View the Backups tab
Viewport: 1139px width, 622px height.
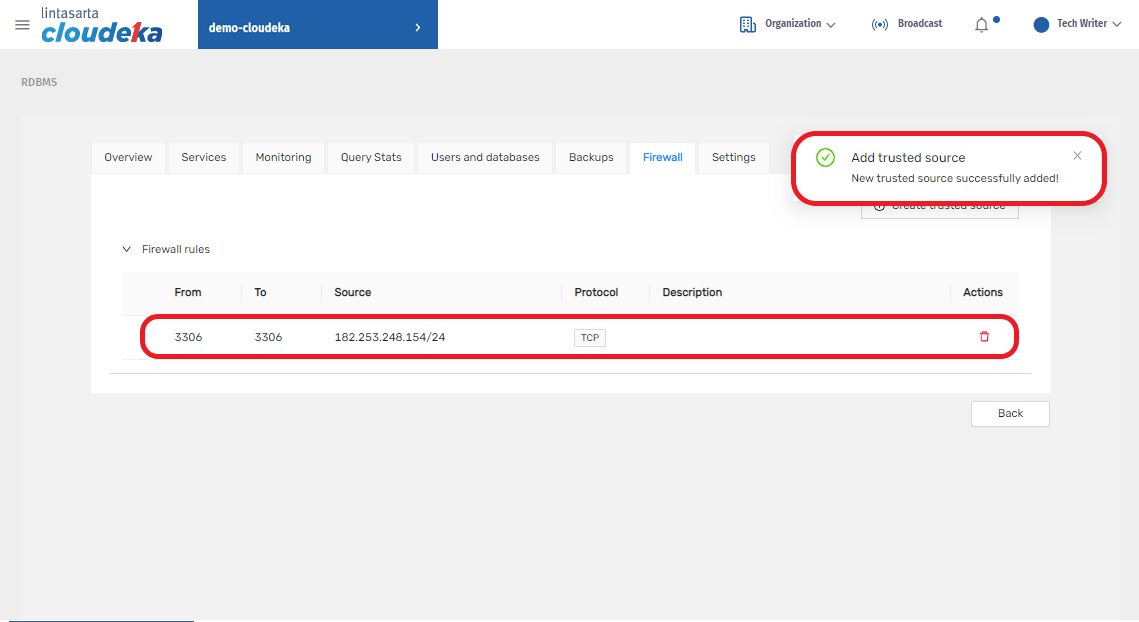(591, 157)
